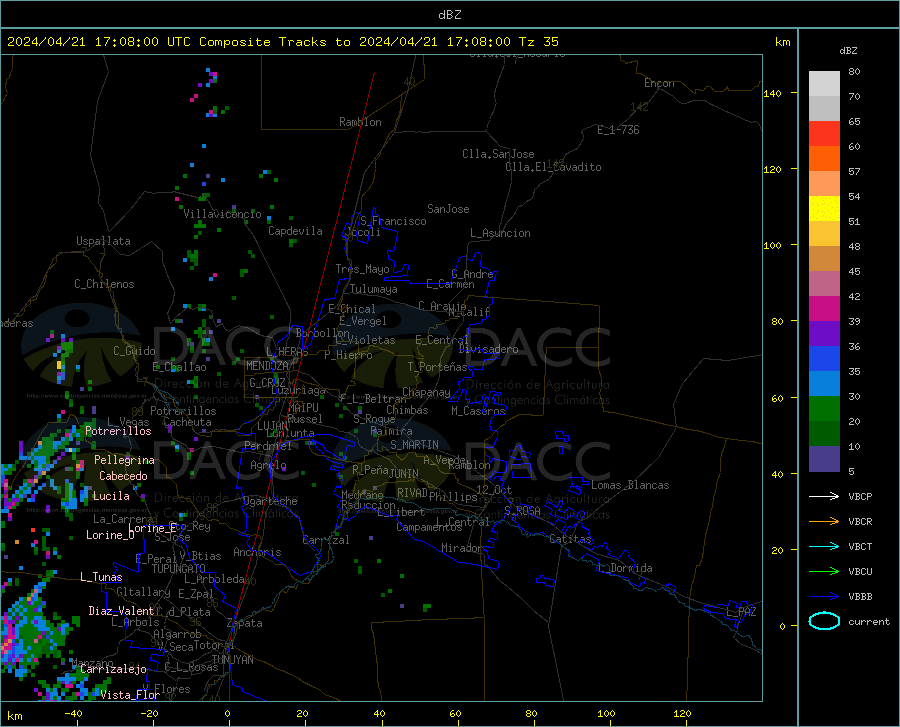Click the E_1-736 map label
Viewport: 900px width, 727px height.
(618, 130)
